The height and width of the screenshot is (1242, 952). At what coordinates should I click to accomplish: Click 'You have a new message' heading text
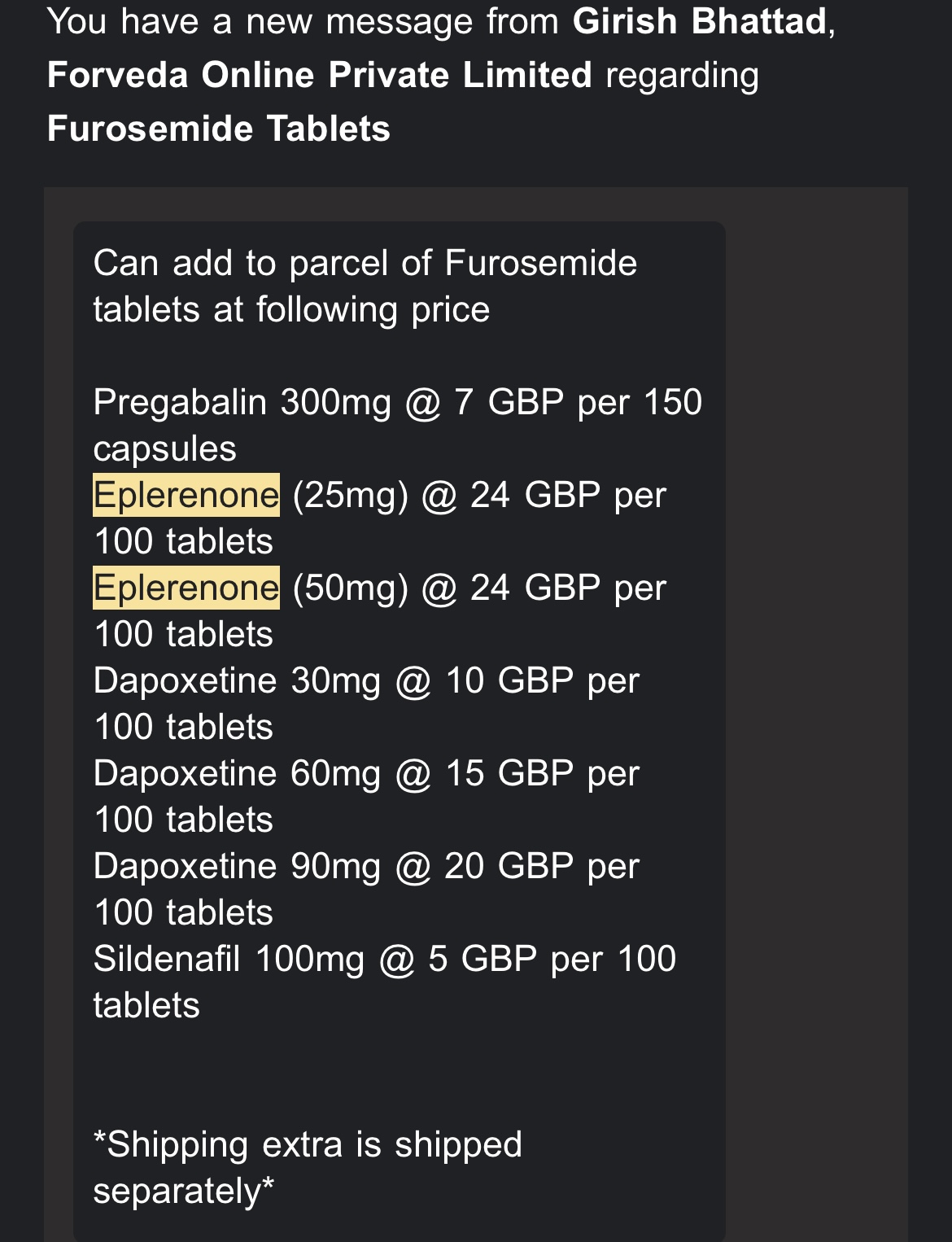pos(260,21)
